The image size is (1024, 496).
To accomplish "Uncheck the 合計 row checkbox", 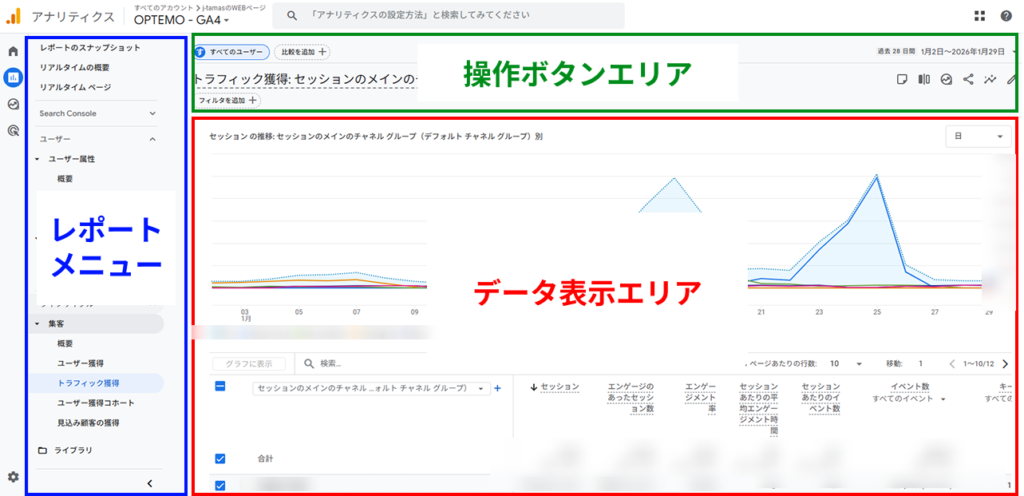I will 220,459.
